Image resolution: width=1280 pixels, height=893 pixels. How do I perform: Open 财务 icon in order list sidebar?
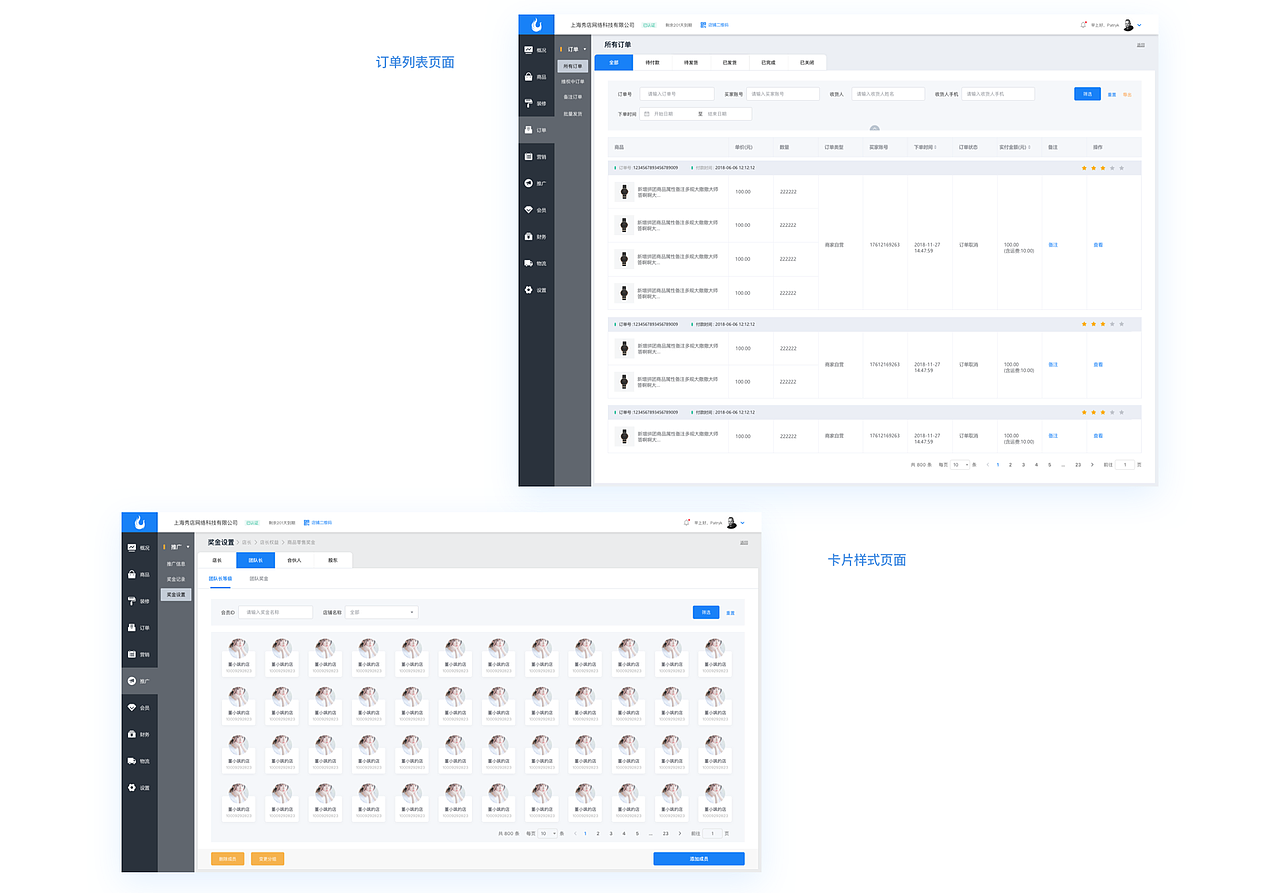(x=528, y=237)
